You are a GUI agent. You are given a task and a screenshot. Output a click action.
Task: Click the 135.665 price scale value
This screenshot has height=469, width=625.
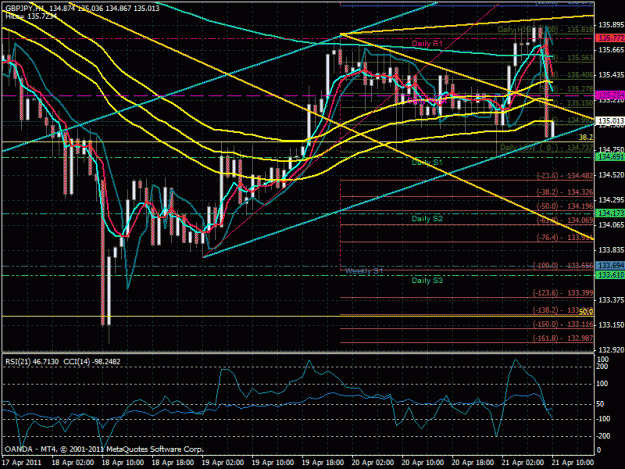point(611,50)
